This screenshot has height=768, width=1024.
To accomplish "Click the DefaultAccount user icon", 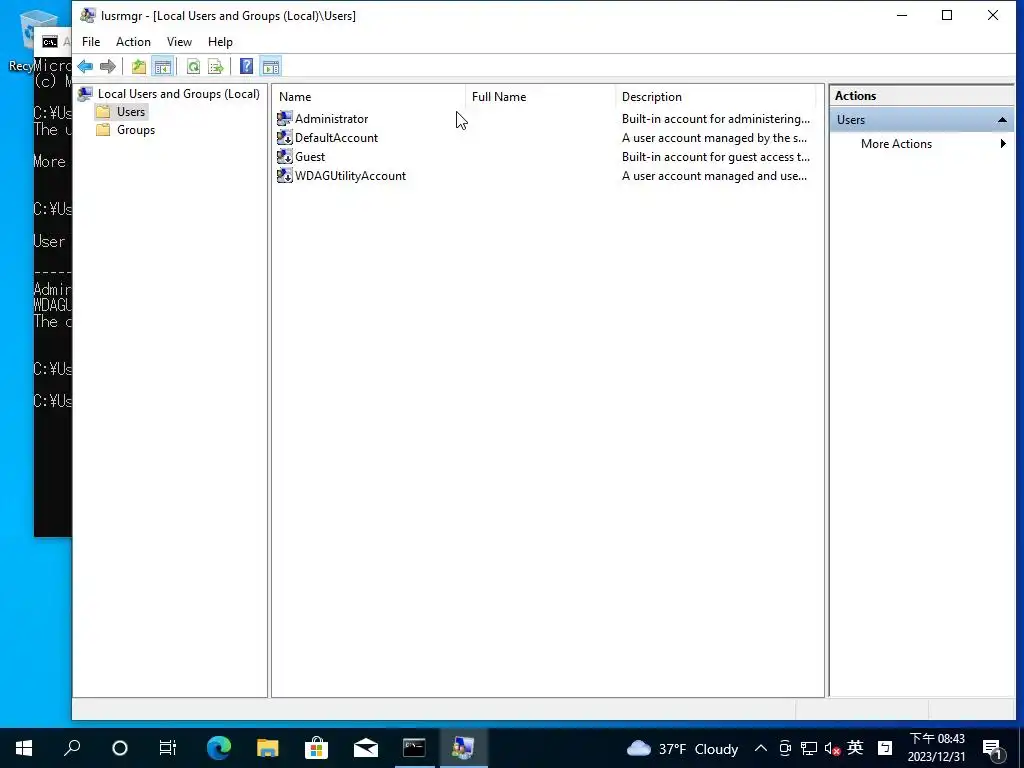I will point(285,137).
